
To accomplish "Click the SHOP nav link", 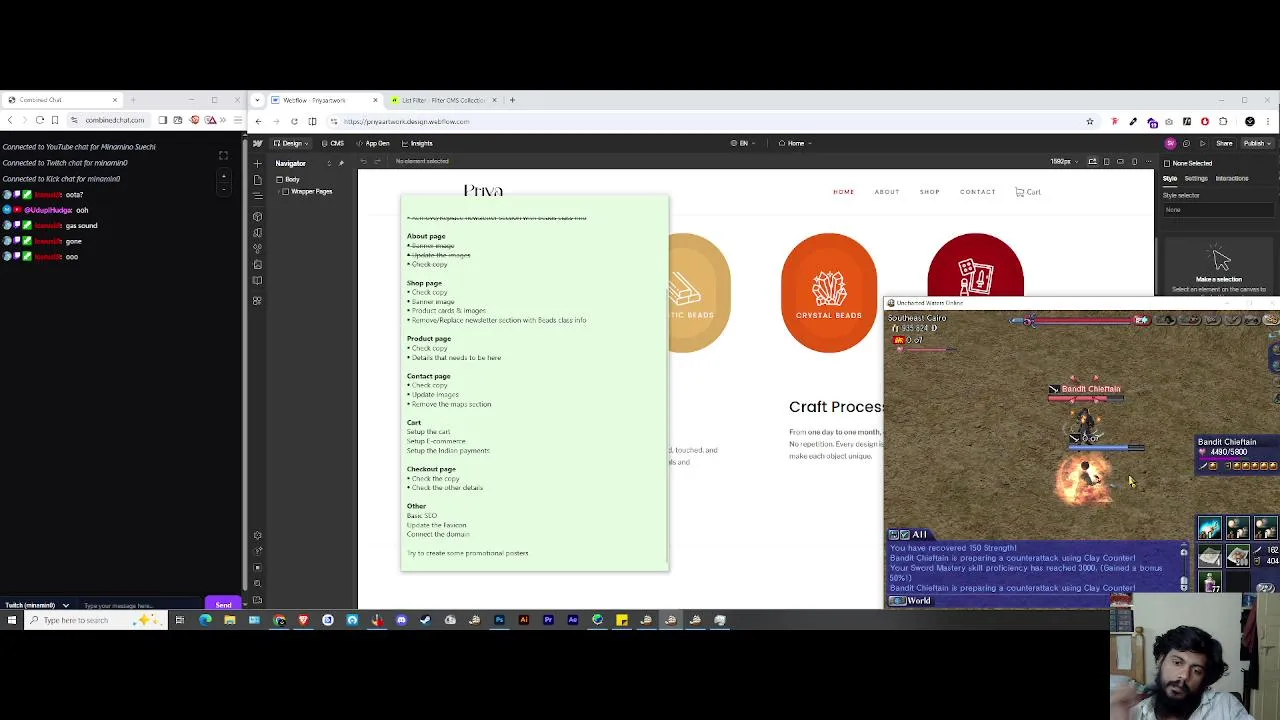I will pyautogui.click(x=929, y=192).
